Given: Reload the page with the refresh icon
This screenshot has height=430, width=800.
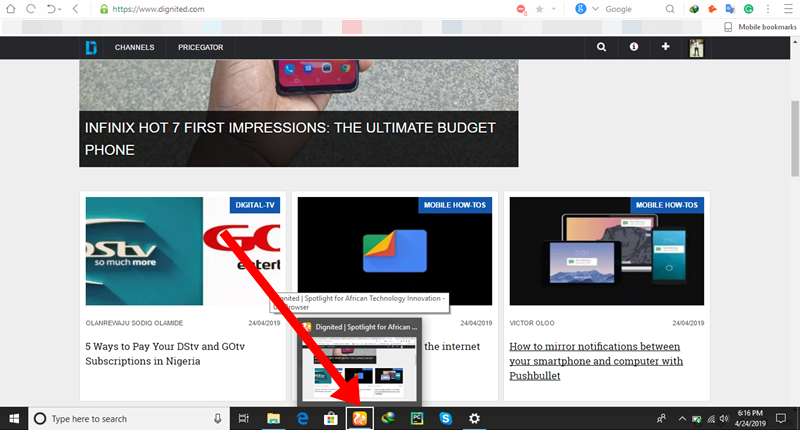Looking at the screenshot, I should point(31,9).
